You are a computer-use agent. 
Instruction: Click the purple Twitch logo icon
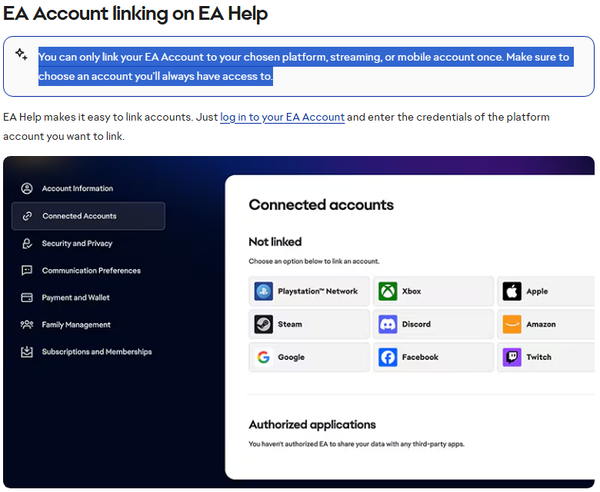pyautogui.click(x=512, y=357)
